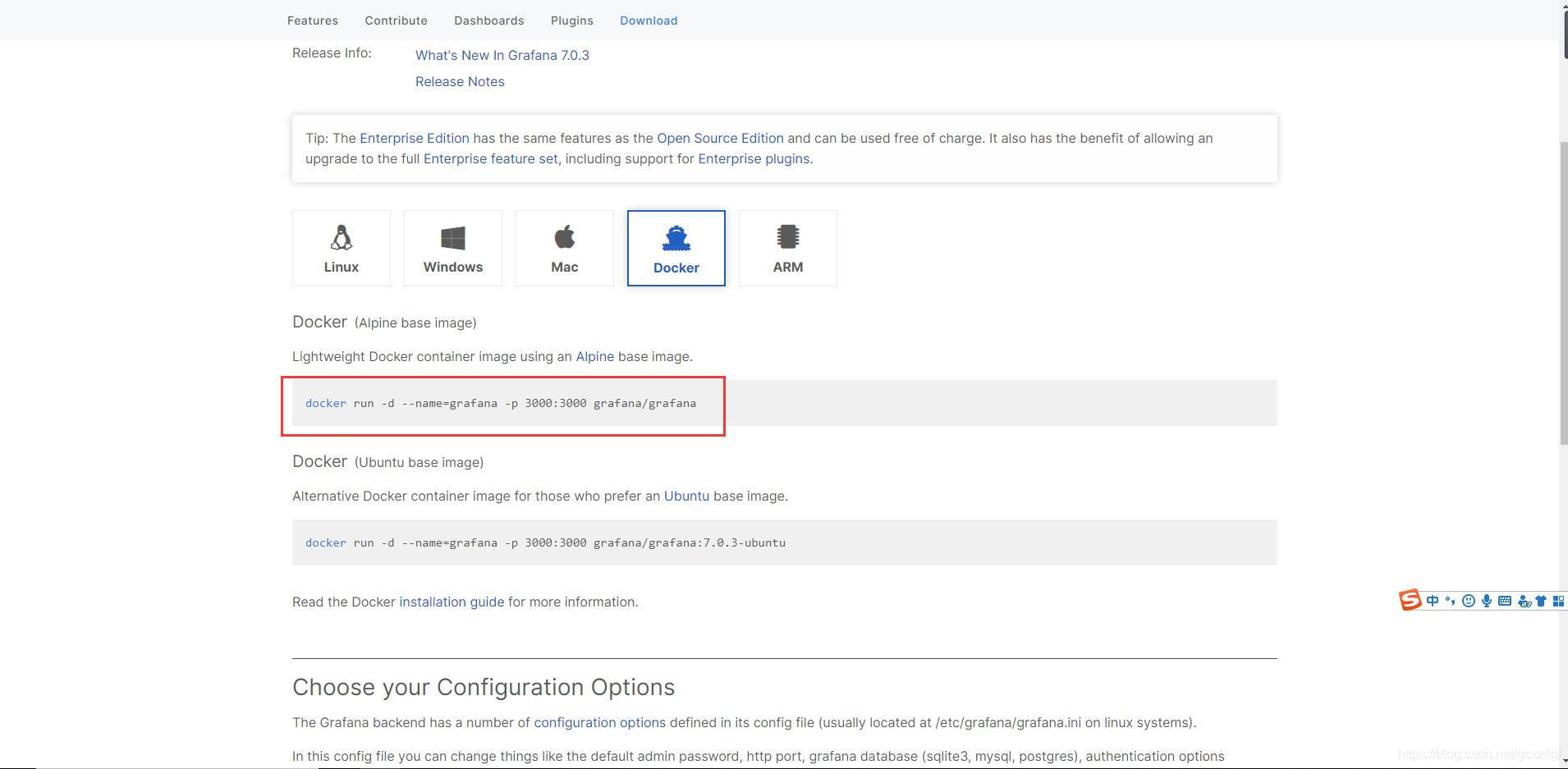Viewport: 1568px width, 769px height.
Task: Go to the Dashboards menu item
Action: [489, 21]
